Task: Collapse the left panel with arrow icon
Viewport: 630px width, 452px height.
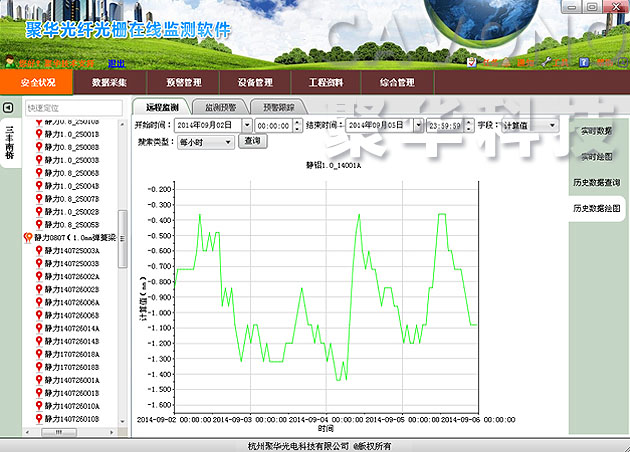Action: 8,107
